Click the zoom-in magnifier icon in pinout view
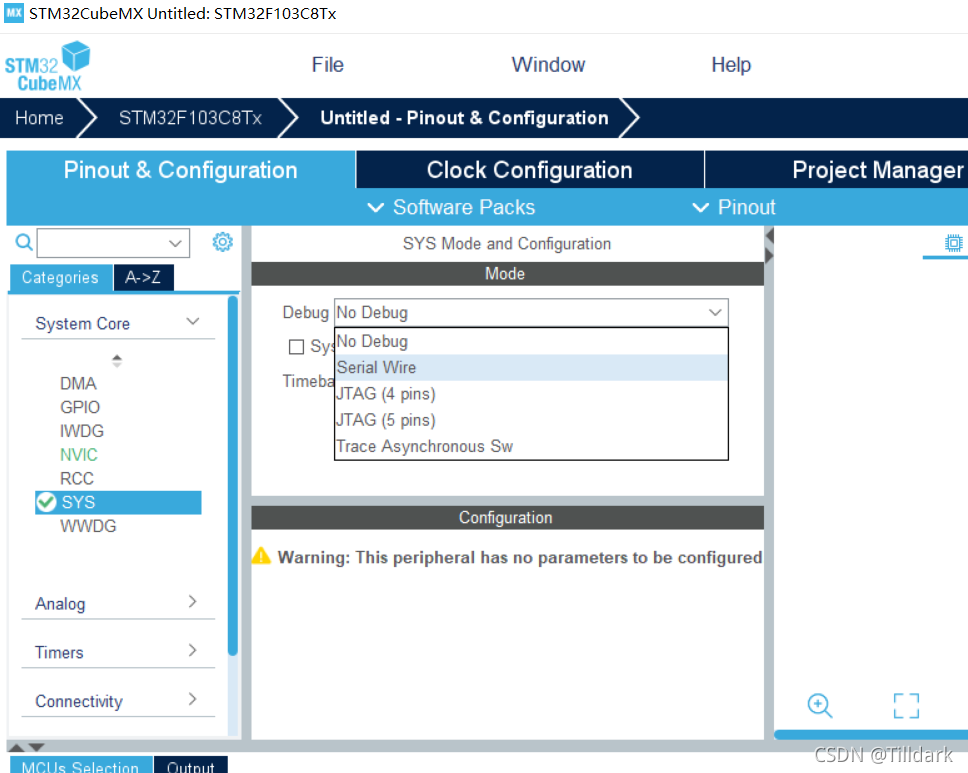 (x=820, y=706)
